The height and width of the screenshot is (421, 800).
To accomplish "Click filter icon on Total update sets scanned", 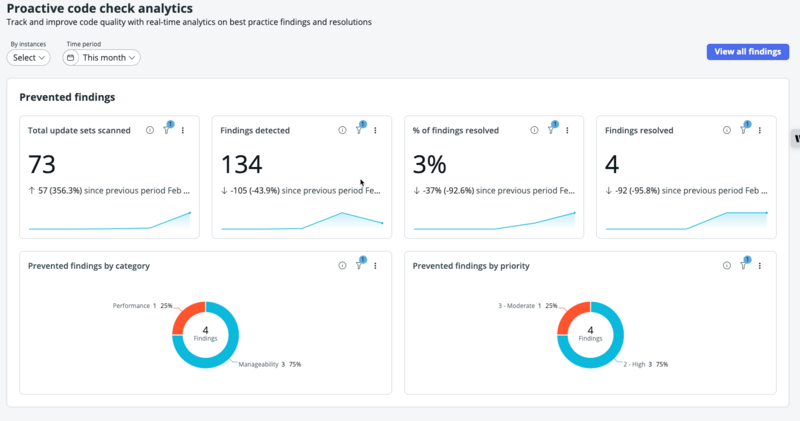I will [167, 130].
